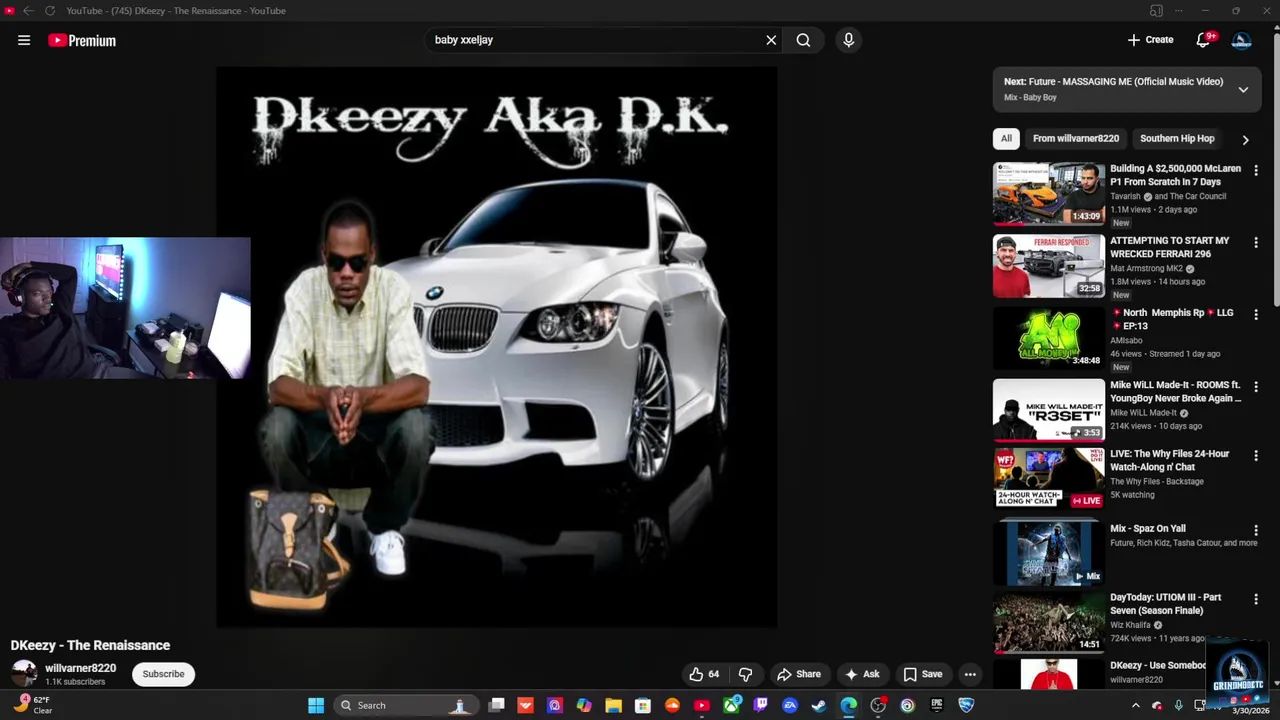Open File Explorer from taskbar

(613, 706)
